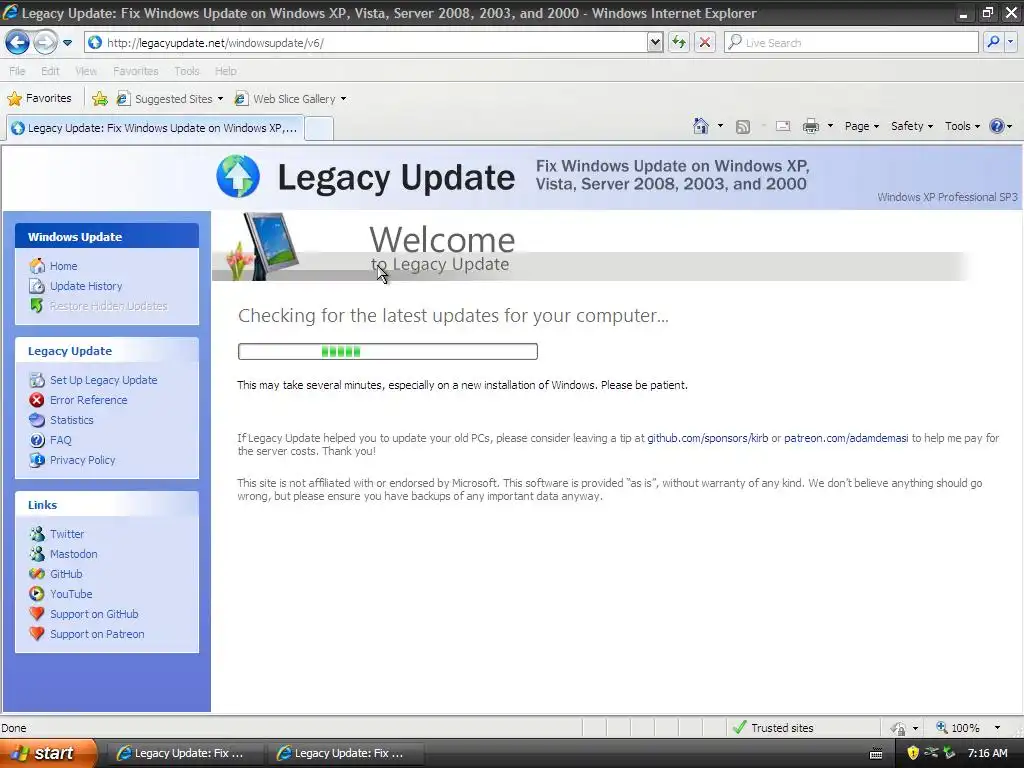Click the Print icon
1024x768 pixels.
pyautogui.click(x=810, y=127)
